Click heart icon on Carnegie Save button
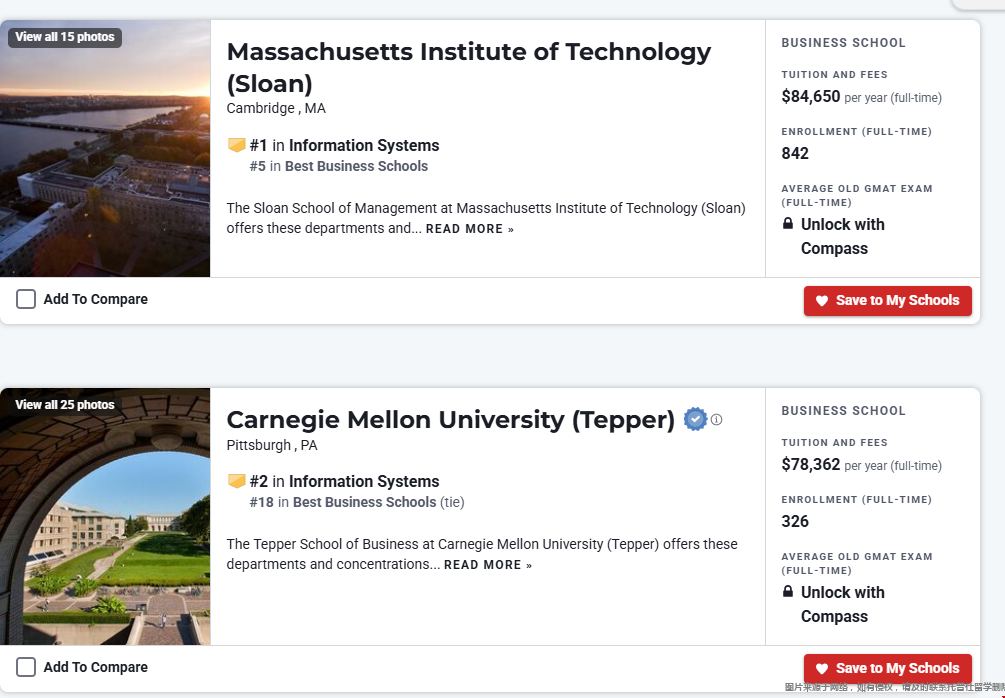The height and width of the screenshot is (698, 1005). 822,669
